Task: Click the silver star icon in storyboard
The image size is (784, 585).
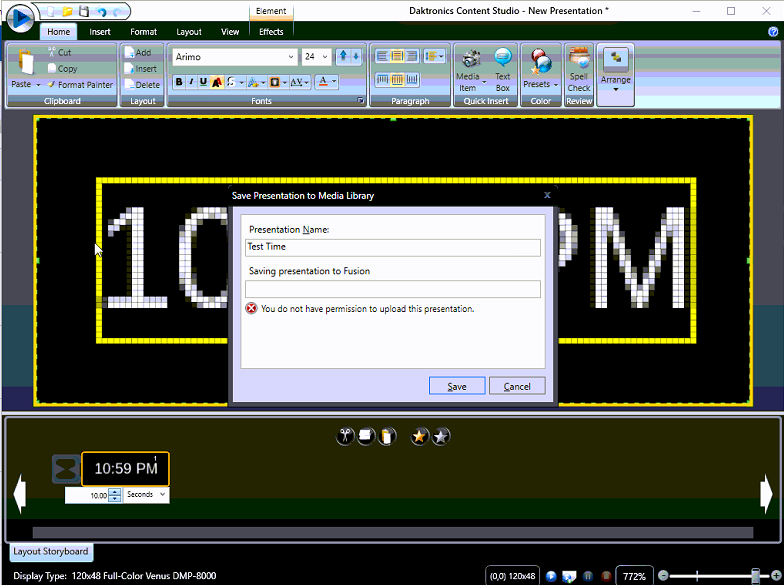Action: coord(440,436)
